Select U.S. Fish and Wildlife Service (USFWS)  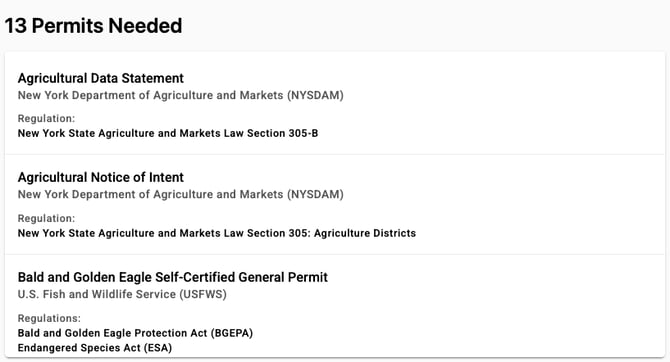click(x=122, y=294)
